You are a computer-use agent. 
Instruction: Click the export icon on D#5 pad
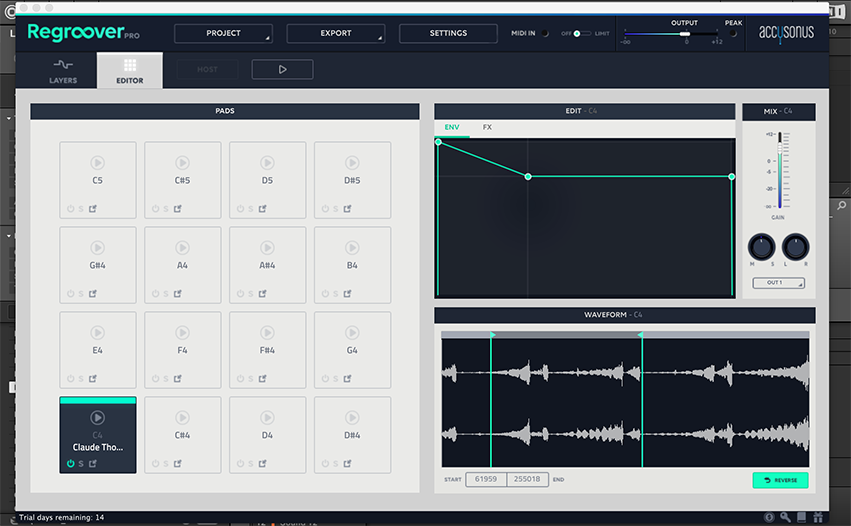pos(347,208)
